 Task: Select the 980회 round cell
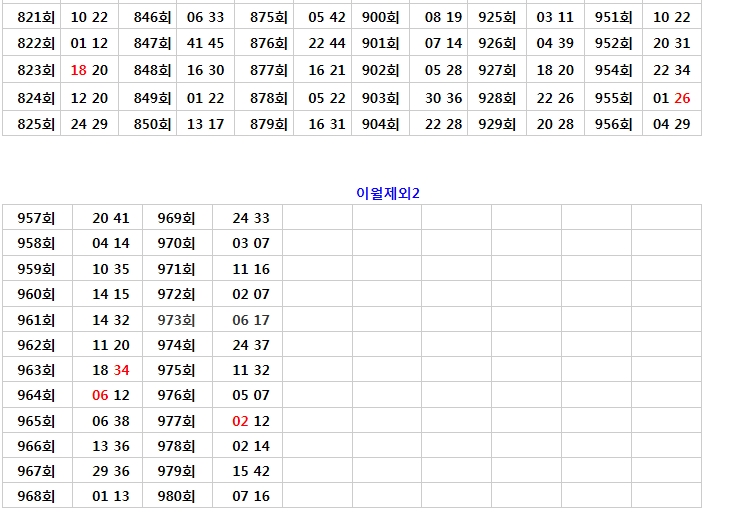[x=176, y=496]
